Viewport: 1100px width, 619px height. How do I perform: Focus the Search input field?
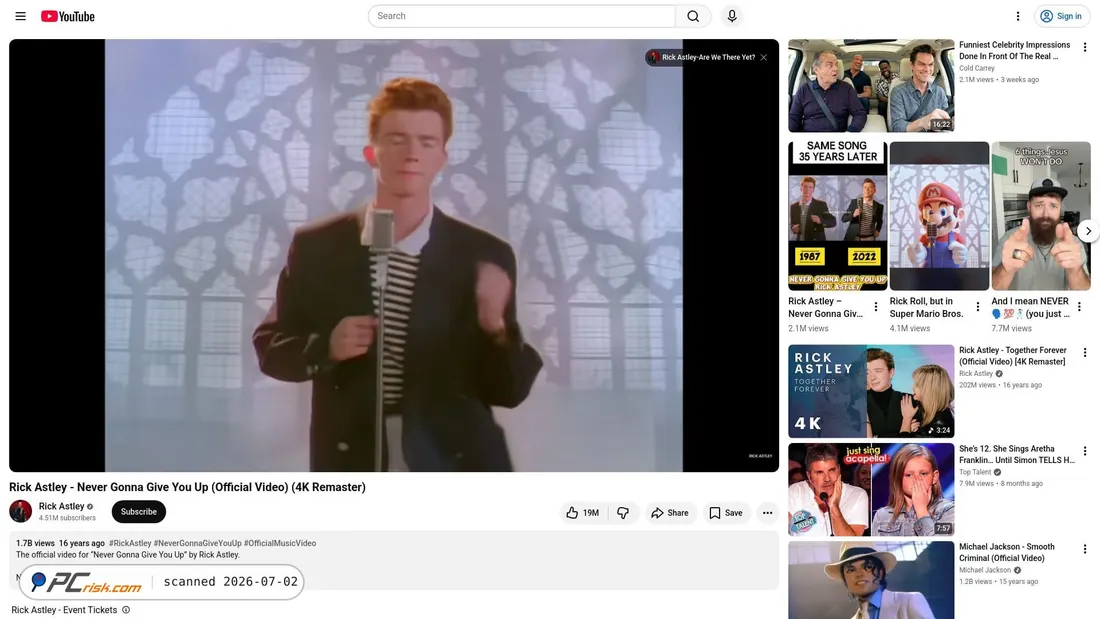pos(522,16)
